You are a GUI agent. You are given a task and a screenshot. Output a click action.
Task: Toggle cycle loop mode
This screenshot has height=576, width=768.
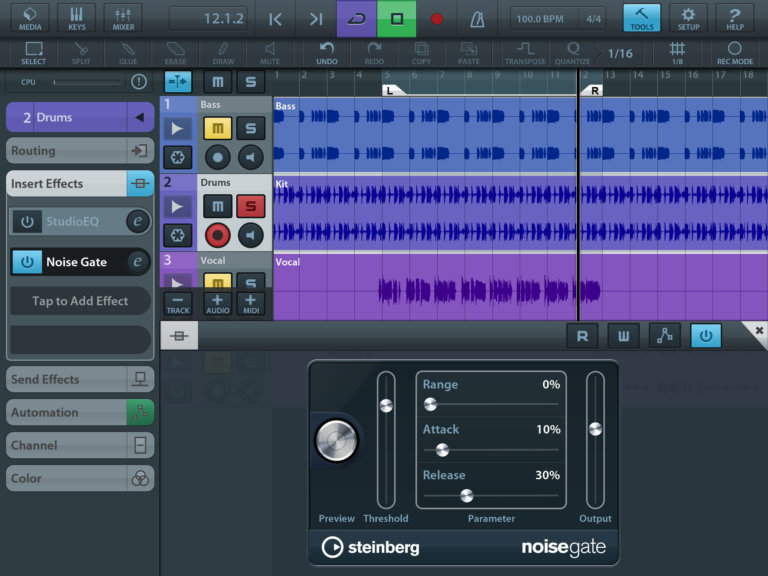pos(357,19)
